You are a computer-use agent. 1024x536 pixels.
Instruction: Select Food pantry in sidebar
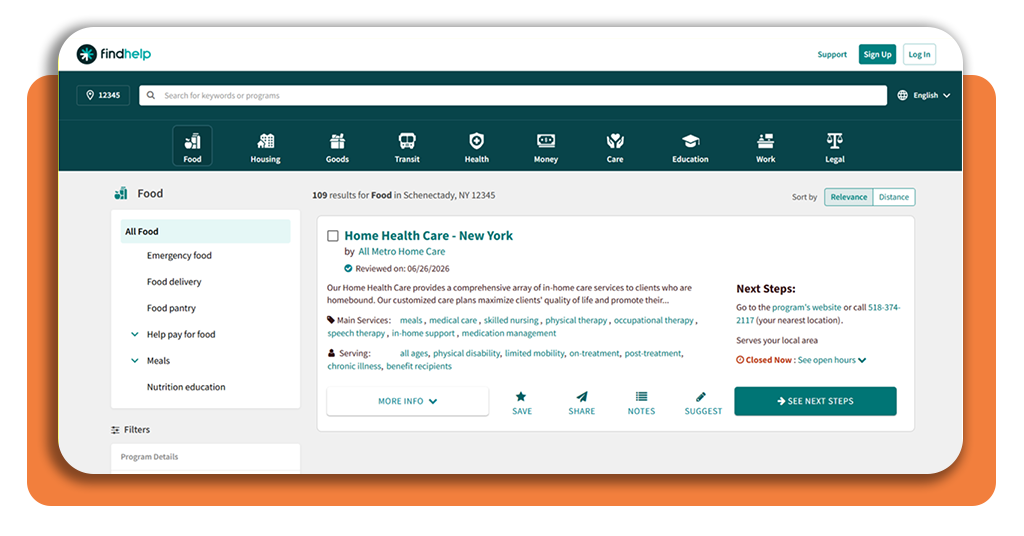pos(171,308)
